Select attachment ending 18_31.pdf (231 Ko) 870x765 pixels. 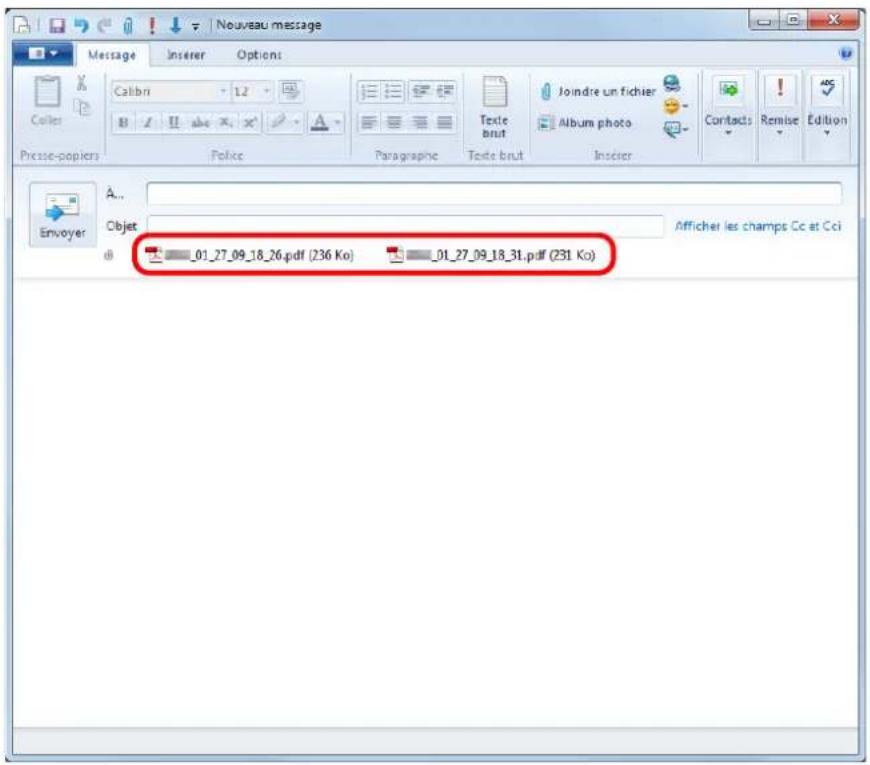pyautogui.click(x=491, y=255)
